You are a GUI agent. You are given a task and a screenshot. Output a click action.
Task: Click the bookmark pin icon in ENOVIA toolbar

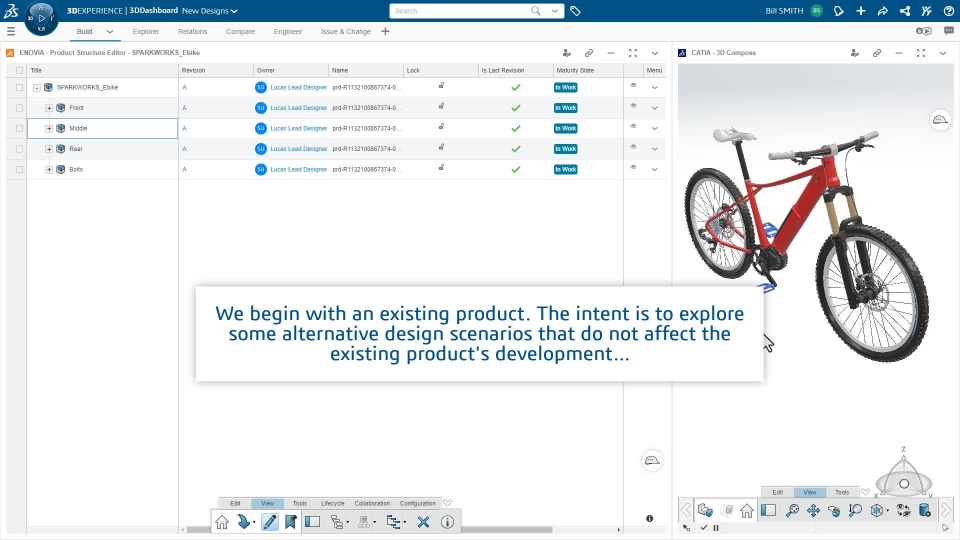click(x=291, y=522)
